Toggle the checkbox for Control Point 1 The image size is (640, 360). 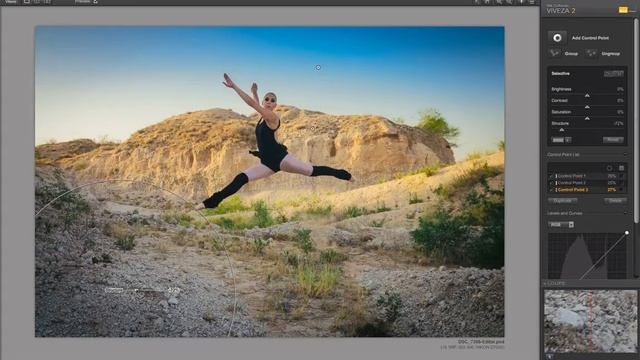(x=551, y=176)
